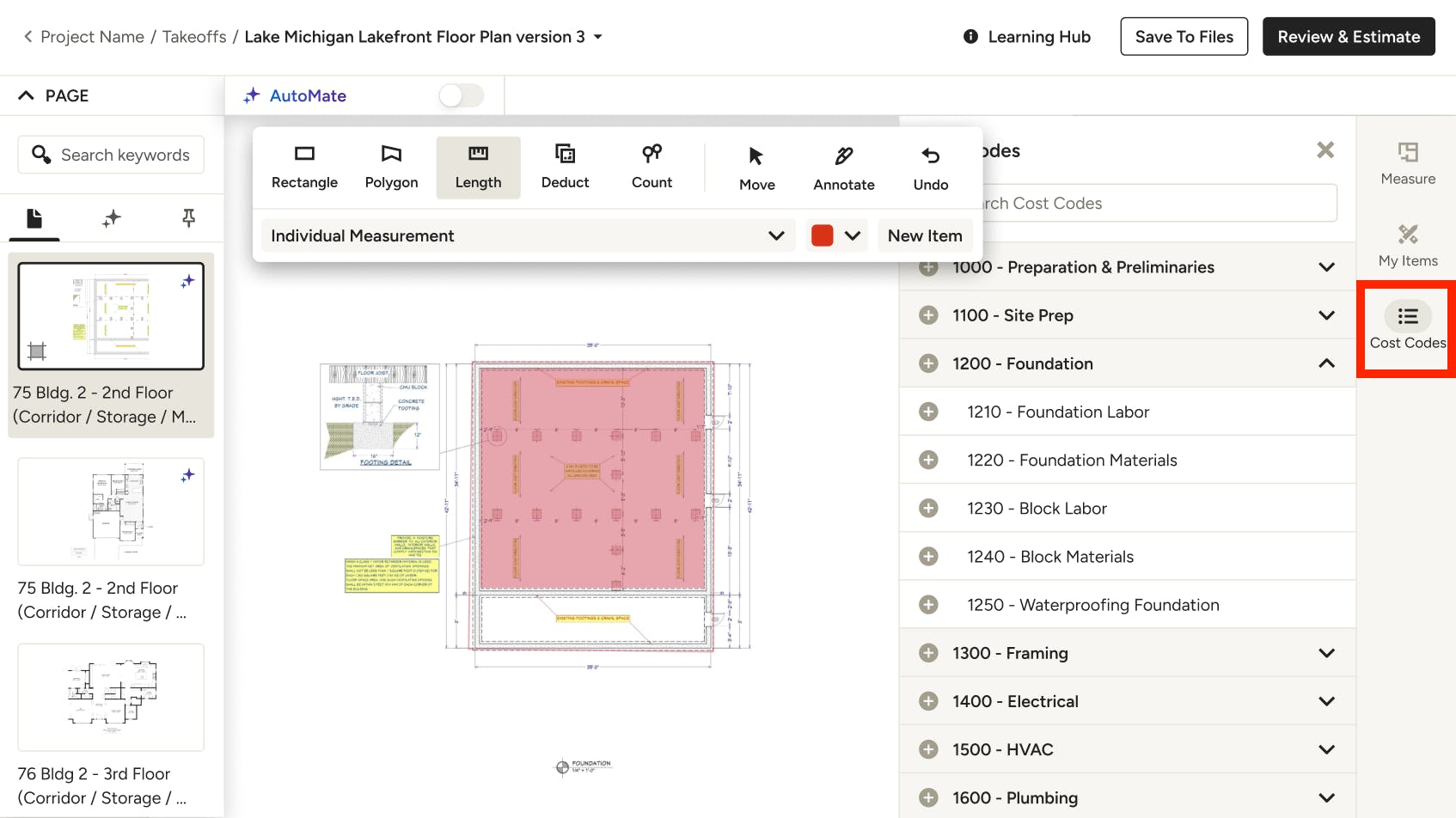Add cost code 1000 Preparation & Preliminaries
This screenshot has height=818, width=1456.
point(928,267)
